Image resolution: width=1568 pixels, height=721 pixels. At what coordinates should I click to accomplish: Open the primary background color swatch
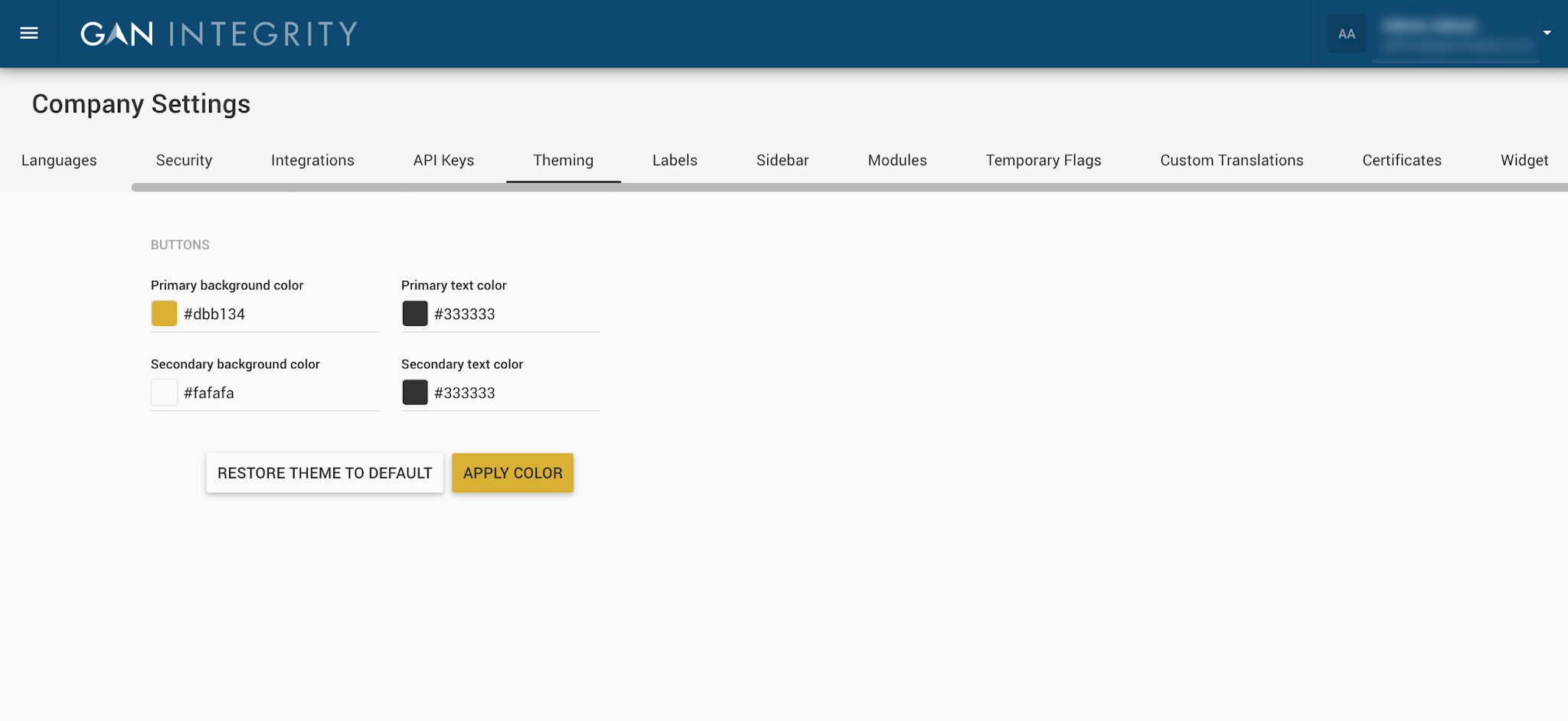point(164,314)
